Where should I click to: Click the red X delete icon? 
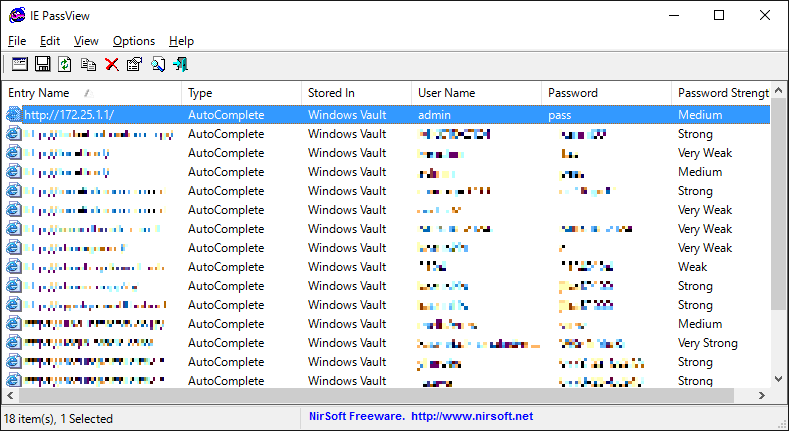click(112, 65)
